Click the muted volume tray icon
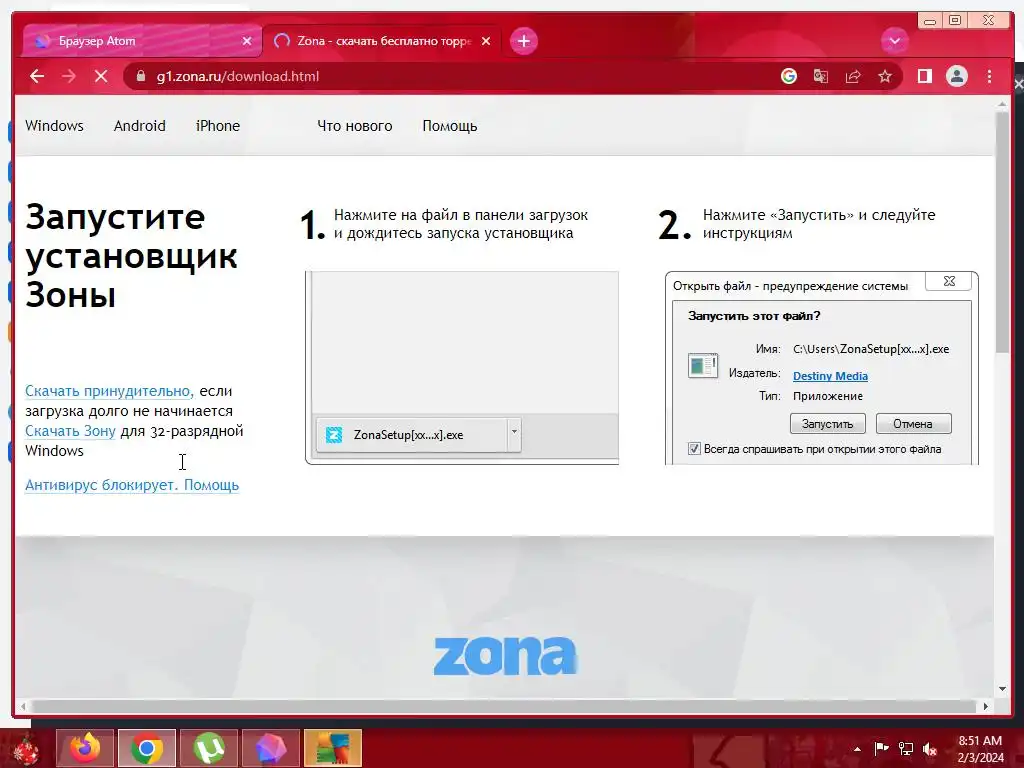Image resolution: width=1024 pixels, height=768 pixels. (x=930, y=749)
